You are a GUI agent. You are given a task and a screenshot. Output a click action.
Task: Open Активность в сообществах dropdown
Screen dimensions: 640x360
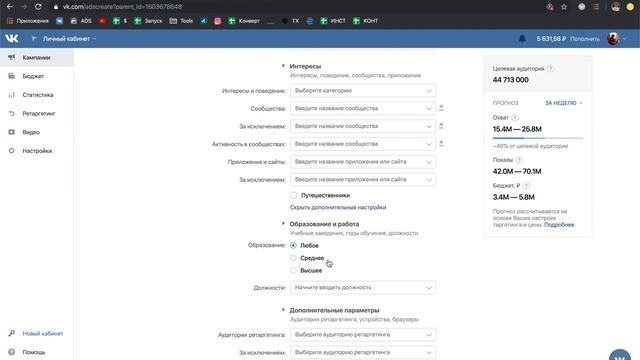click(363, 144)
